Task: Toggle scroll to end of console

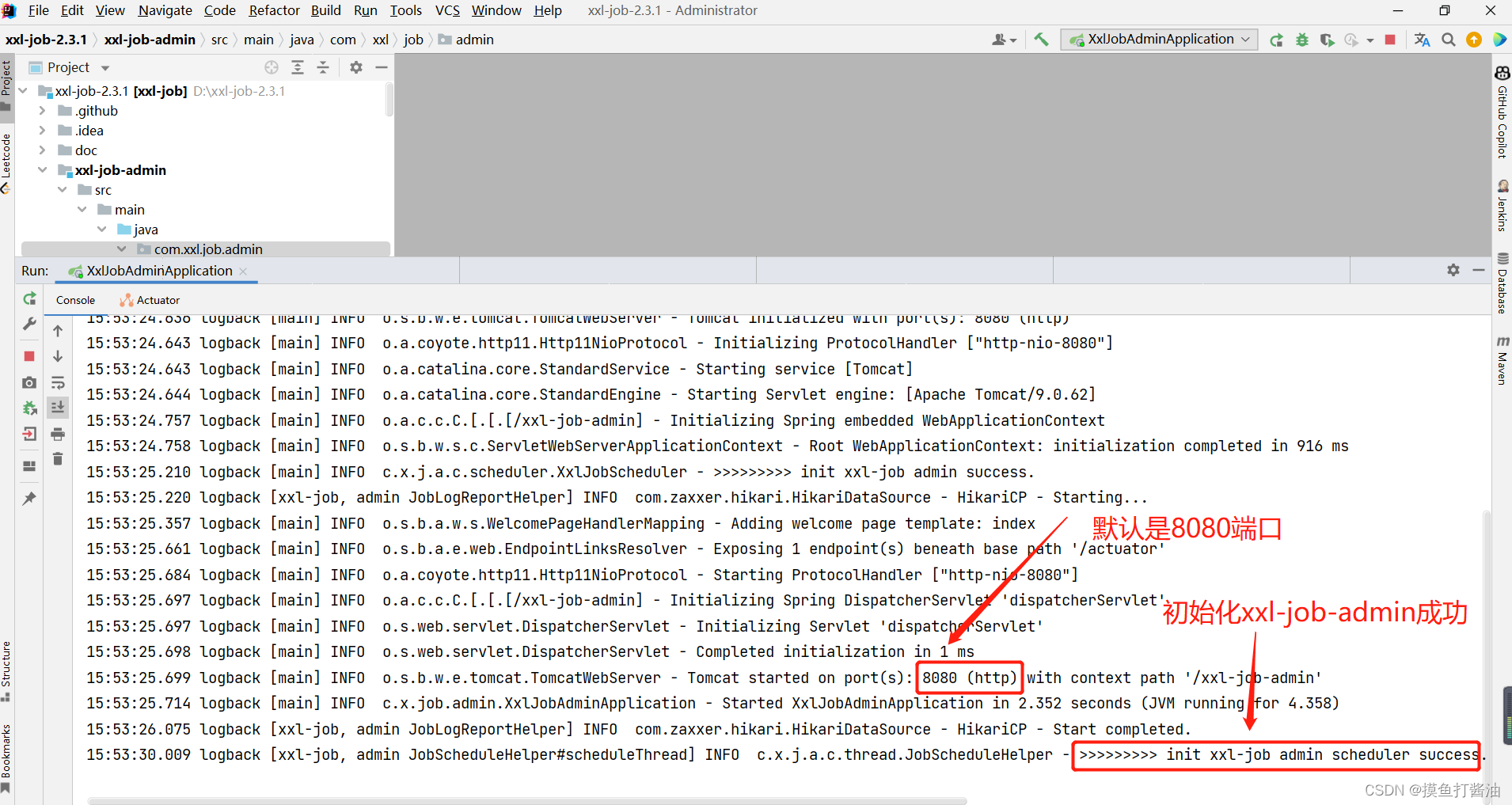Action: pyautogui.click(x=58, y=408)
